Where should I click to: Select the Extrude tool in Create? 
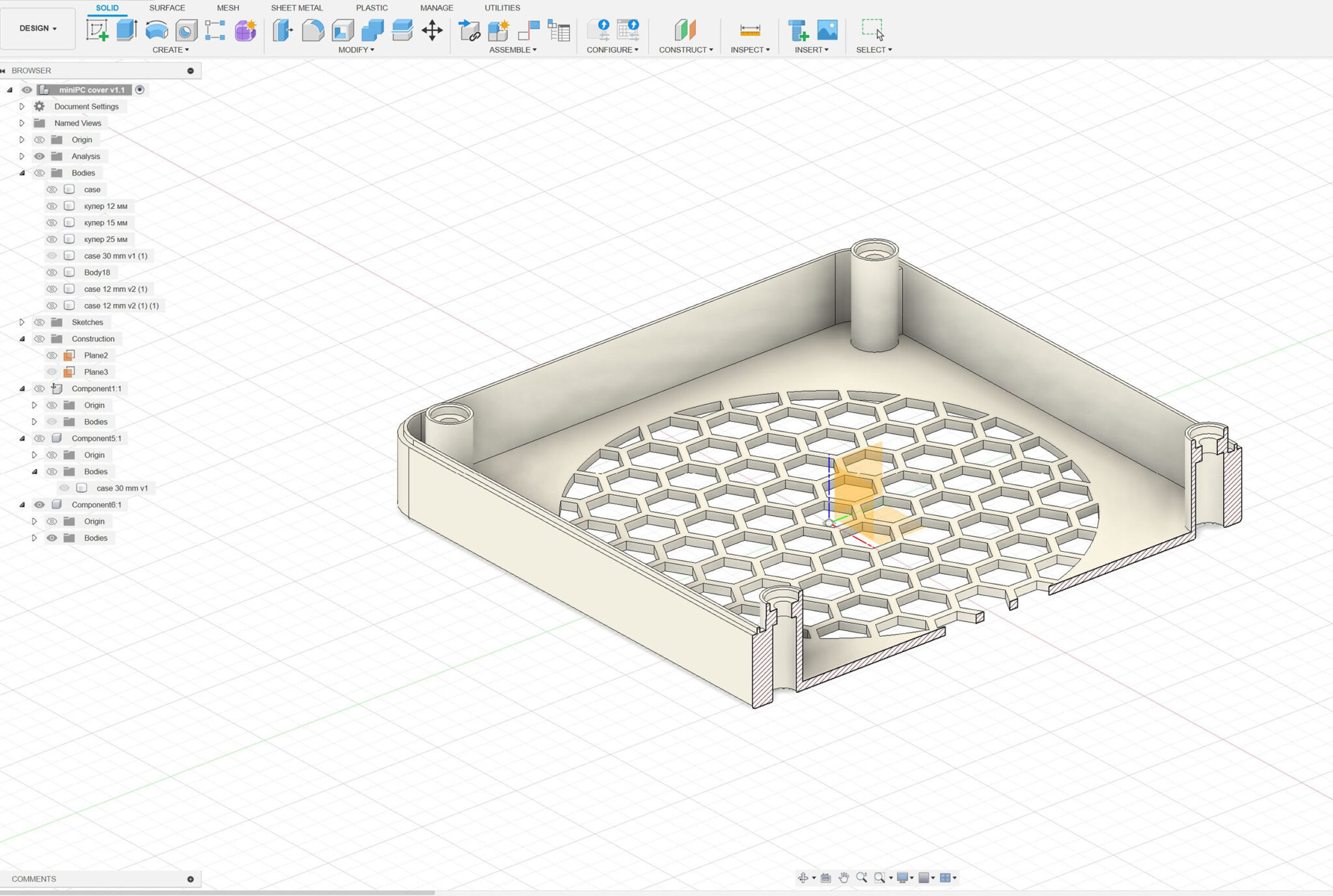pyautogui.click(x=126, y=29)
